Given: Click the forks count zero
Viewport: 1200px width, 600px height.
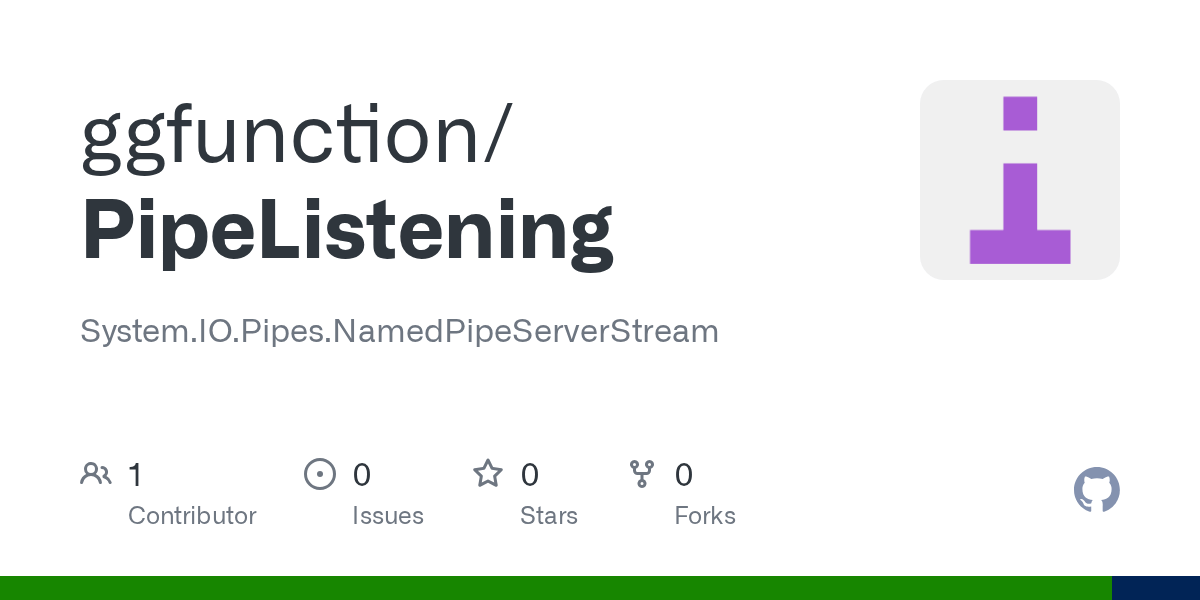Looking at the screenshot, I should pos(684,474).
